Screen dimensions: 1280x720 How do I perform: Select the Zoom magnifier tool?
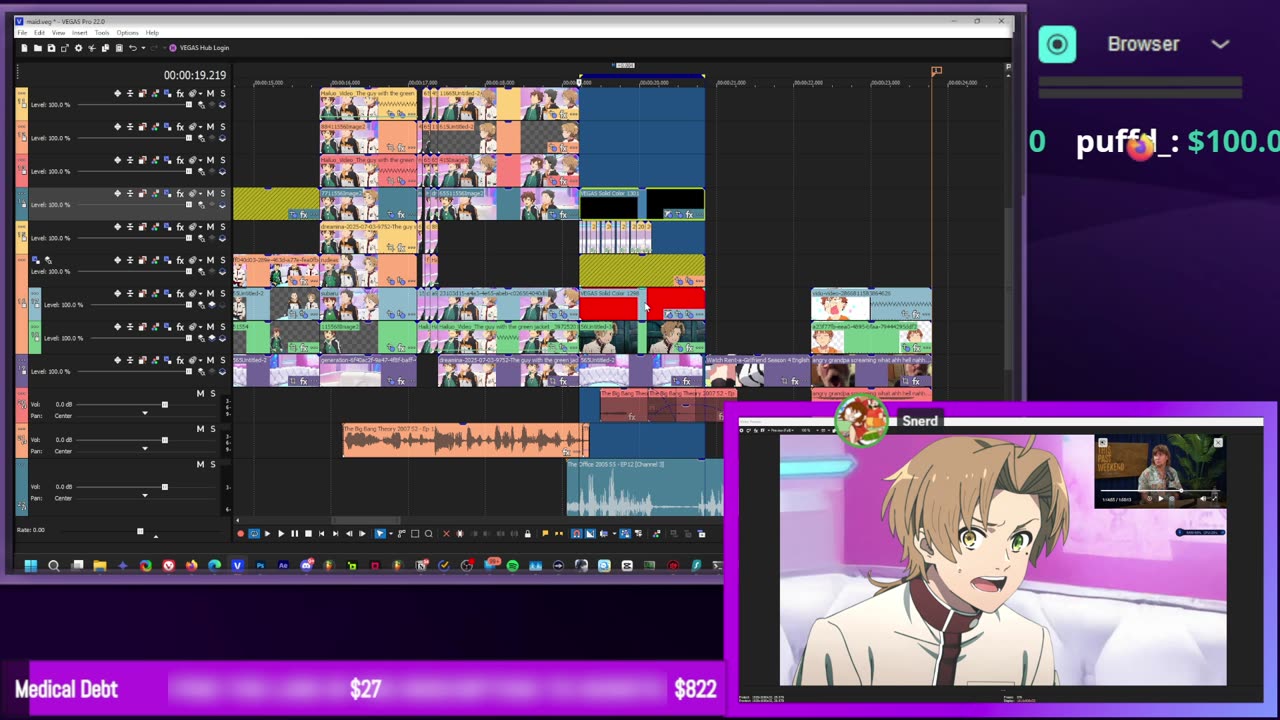tap(428, 534)
